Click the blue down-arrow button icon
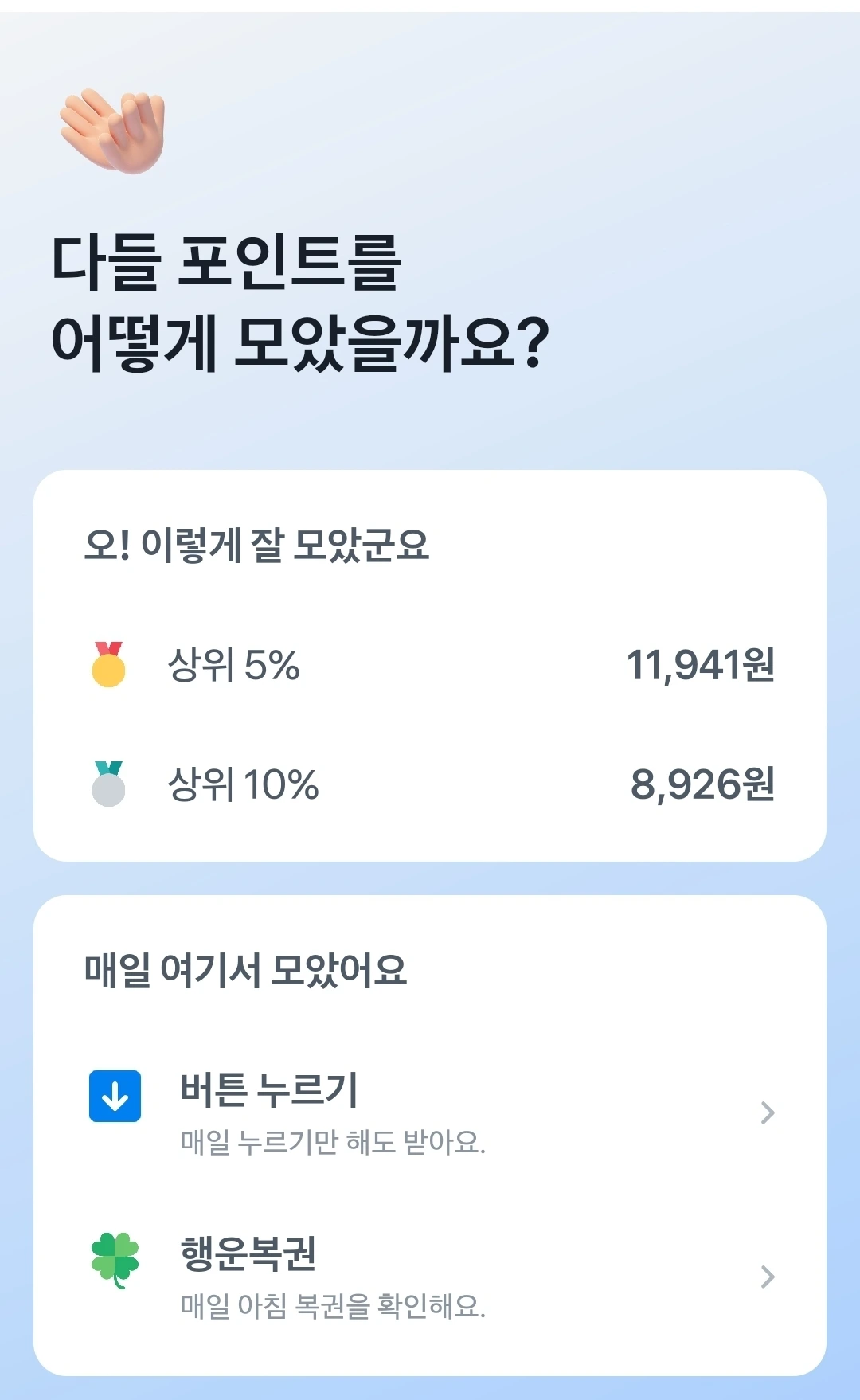The height and width of the screenshot is (1400, 860). (x=115, y=1097)
